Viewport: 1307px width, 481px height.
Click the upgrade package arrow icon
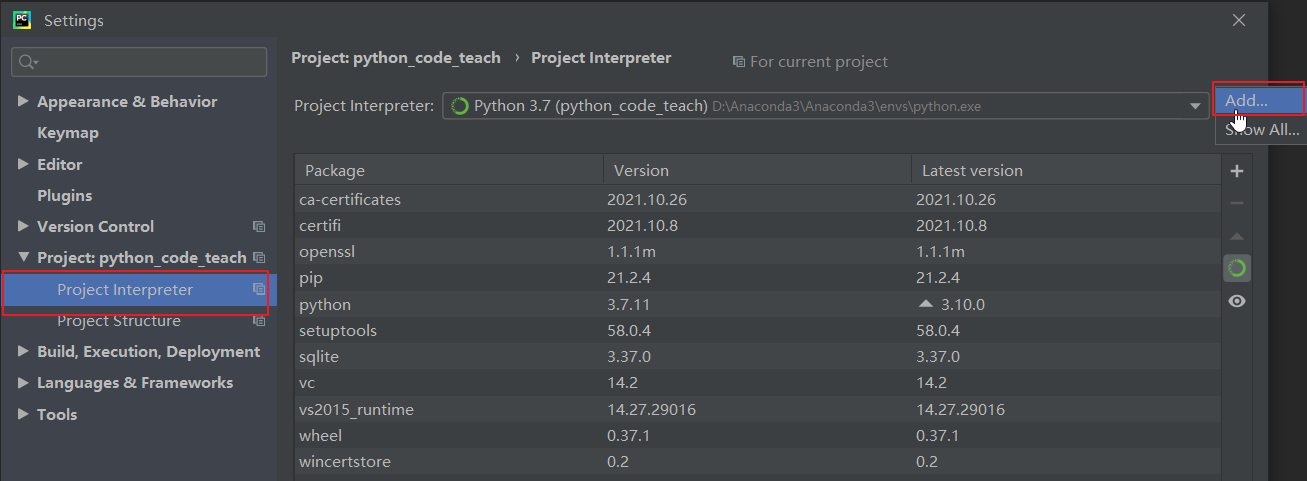pyautogui.click(x=1237, y=236)
